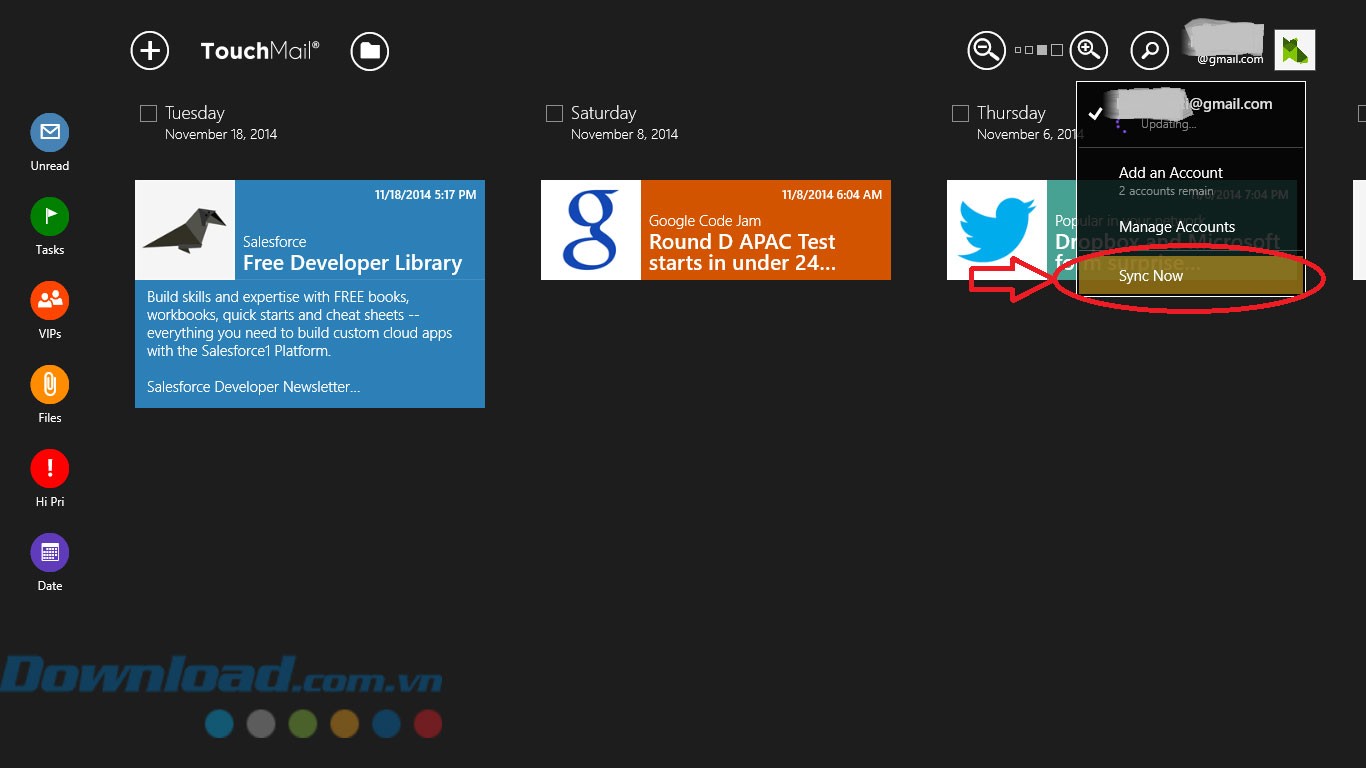This screenshot has width=1366, height=768.
Task: Click the compose new mail plus icon
Action: click(150, 50)
